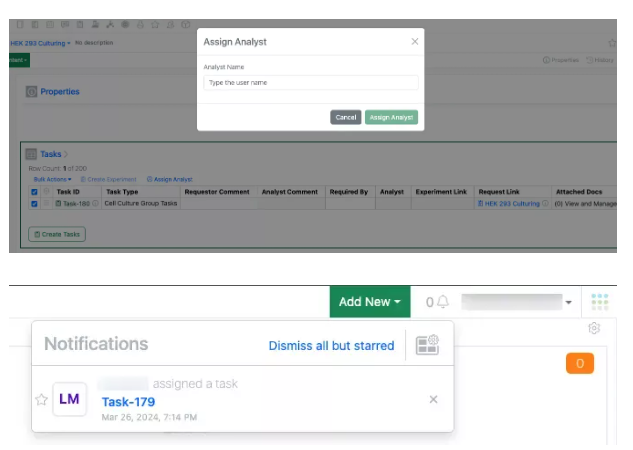Screen dimensions: 633x450
Task: Click the Analyst Name input field
Action: pyautogui.click(x=310, y=83)
